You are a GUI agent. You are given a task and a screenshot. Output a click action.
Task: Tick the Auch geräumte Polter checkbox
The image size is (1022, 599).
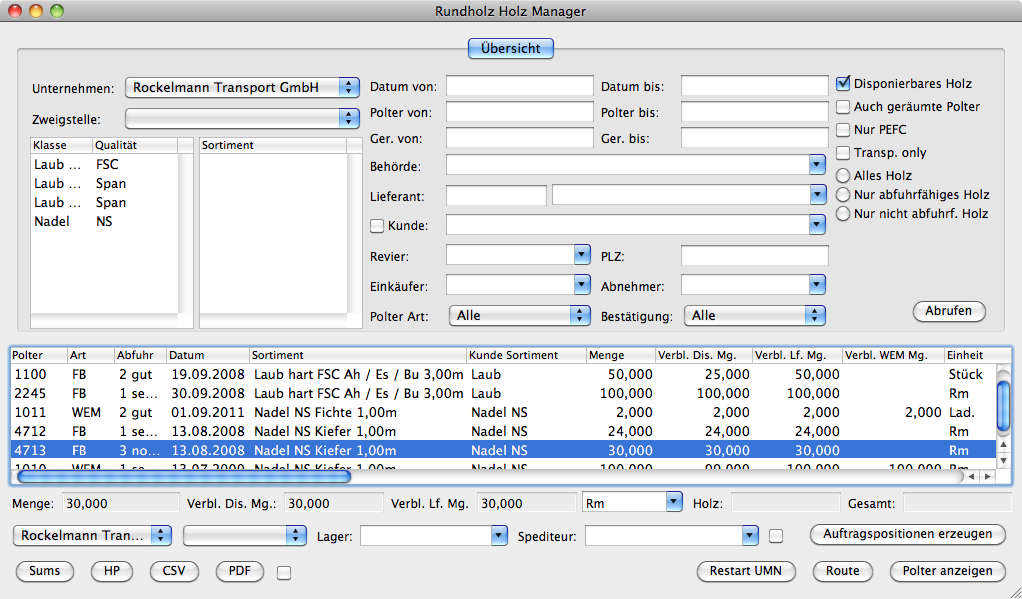(843, 107)
